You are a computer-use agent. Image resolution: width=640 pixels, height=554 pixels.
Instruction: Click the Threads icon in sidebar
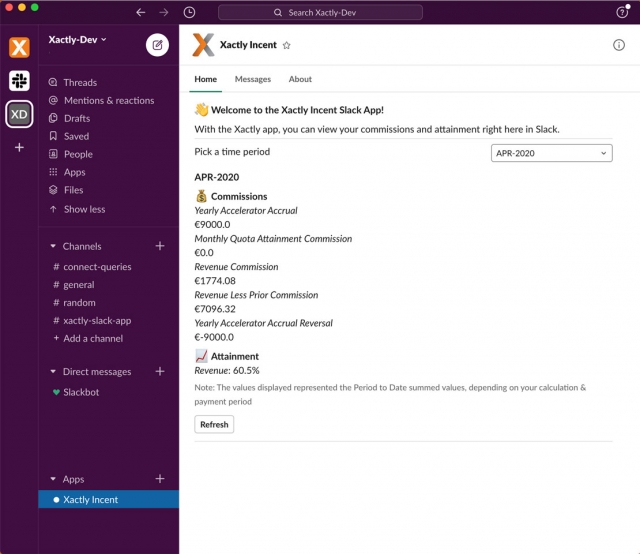(x=53, y=82)
